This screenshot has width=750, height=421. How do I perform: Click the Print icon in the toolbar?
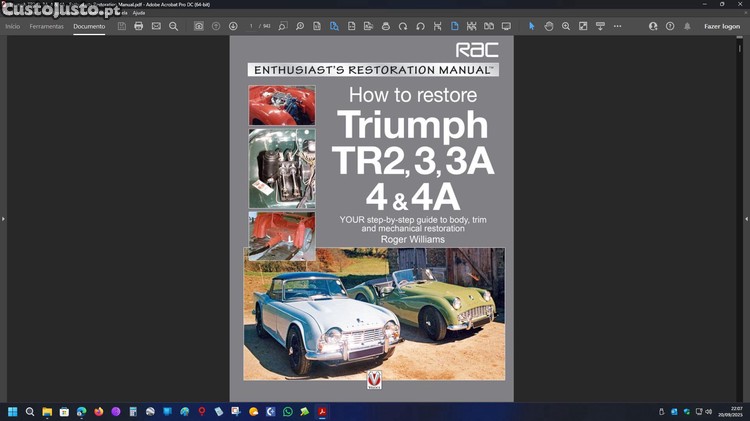pos(139,26)
